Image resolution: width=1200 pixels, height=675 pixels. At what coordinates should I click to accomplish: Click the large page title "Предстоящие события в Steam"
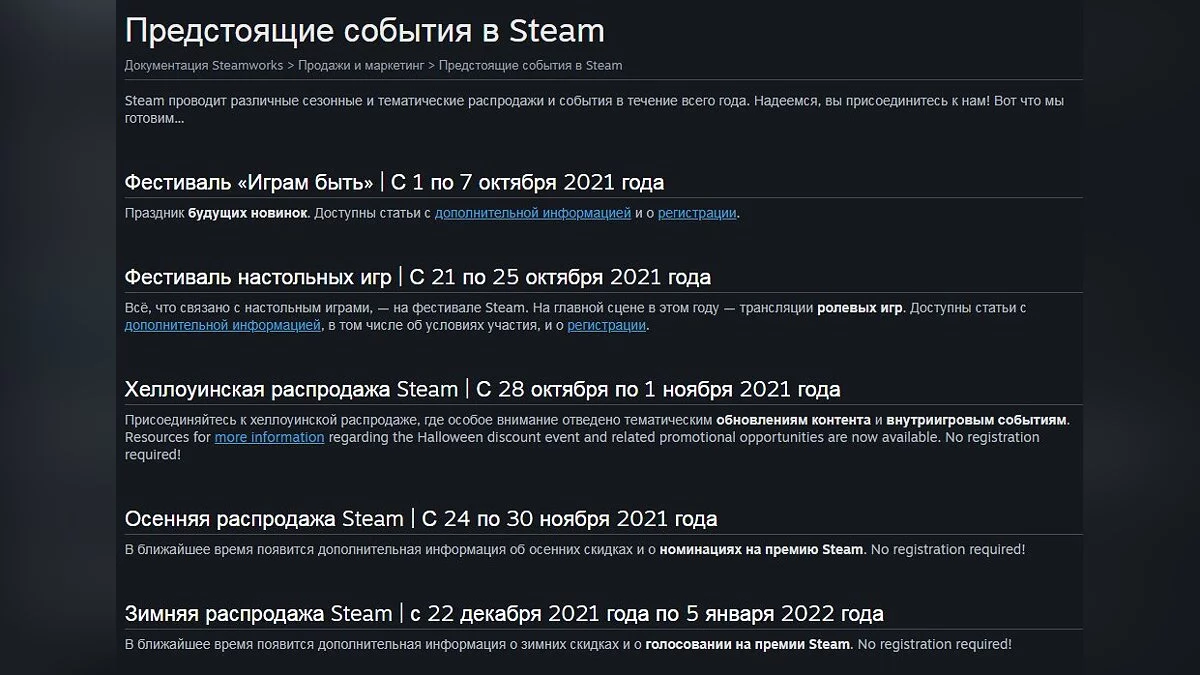click(x=364, y=31)
